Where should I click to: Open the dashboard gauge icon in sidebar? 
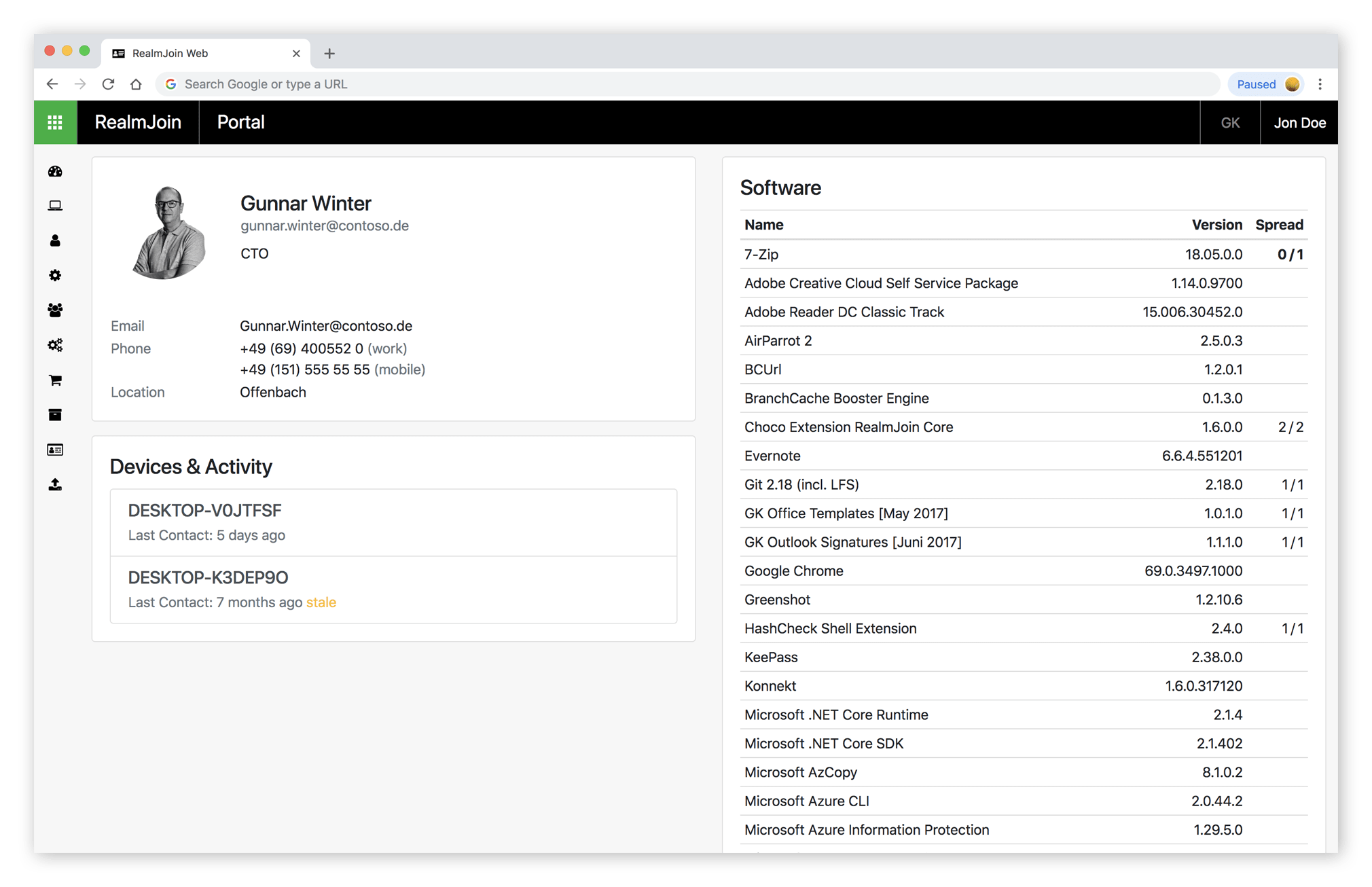tap(55, 171)
